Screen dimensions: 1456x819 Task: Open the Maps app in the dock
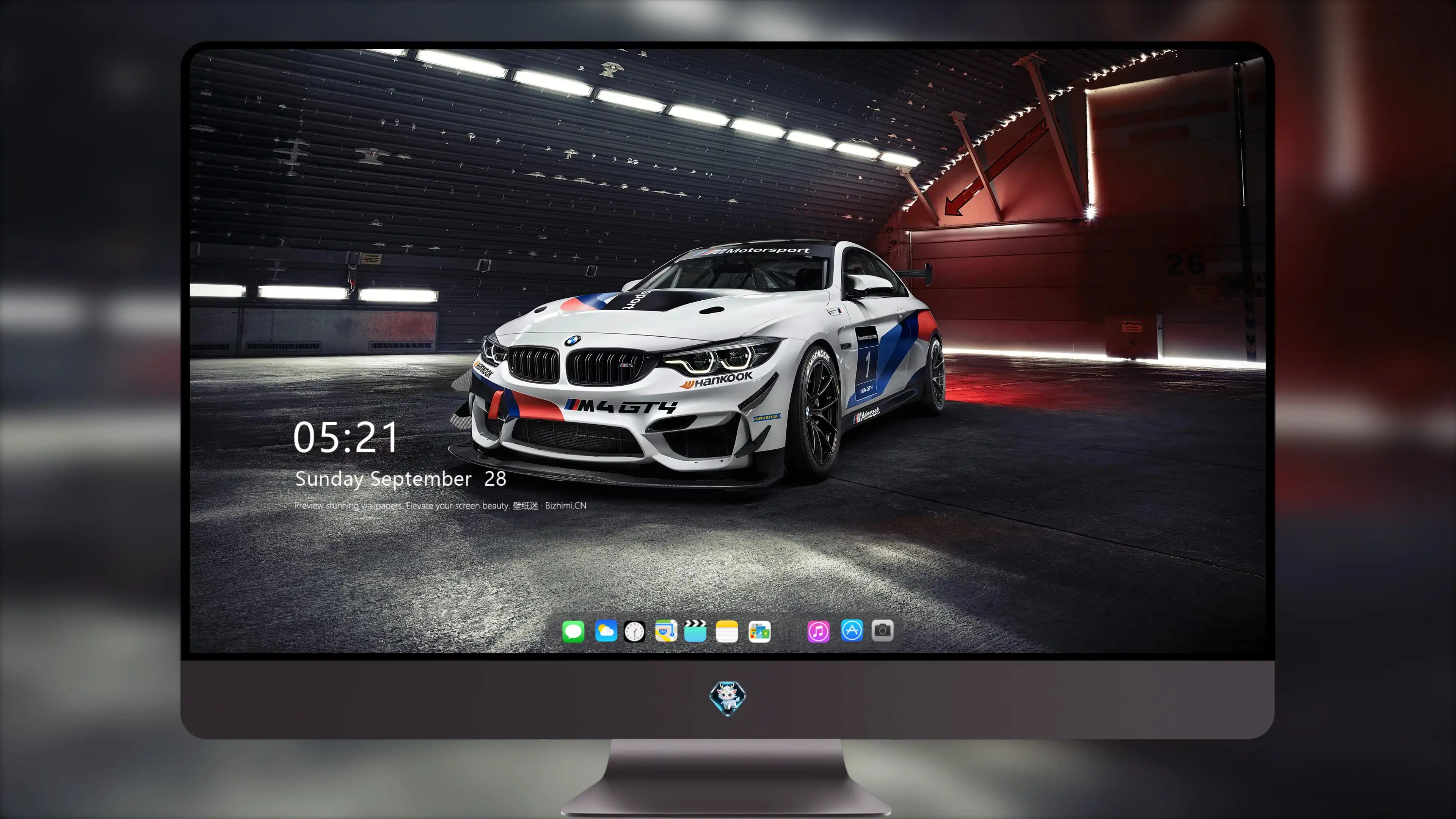[666, 631]
